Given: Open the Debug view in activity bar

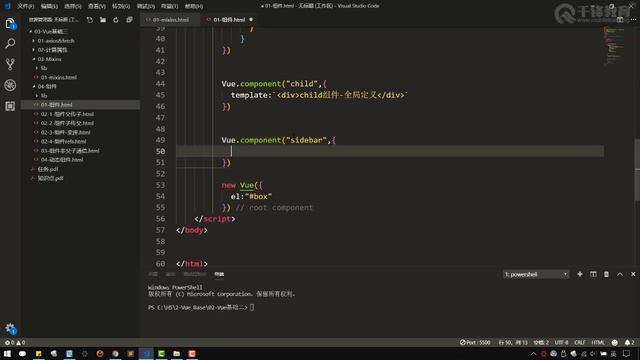Looking at the screenshot, I should click(x=10, y=85).
